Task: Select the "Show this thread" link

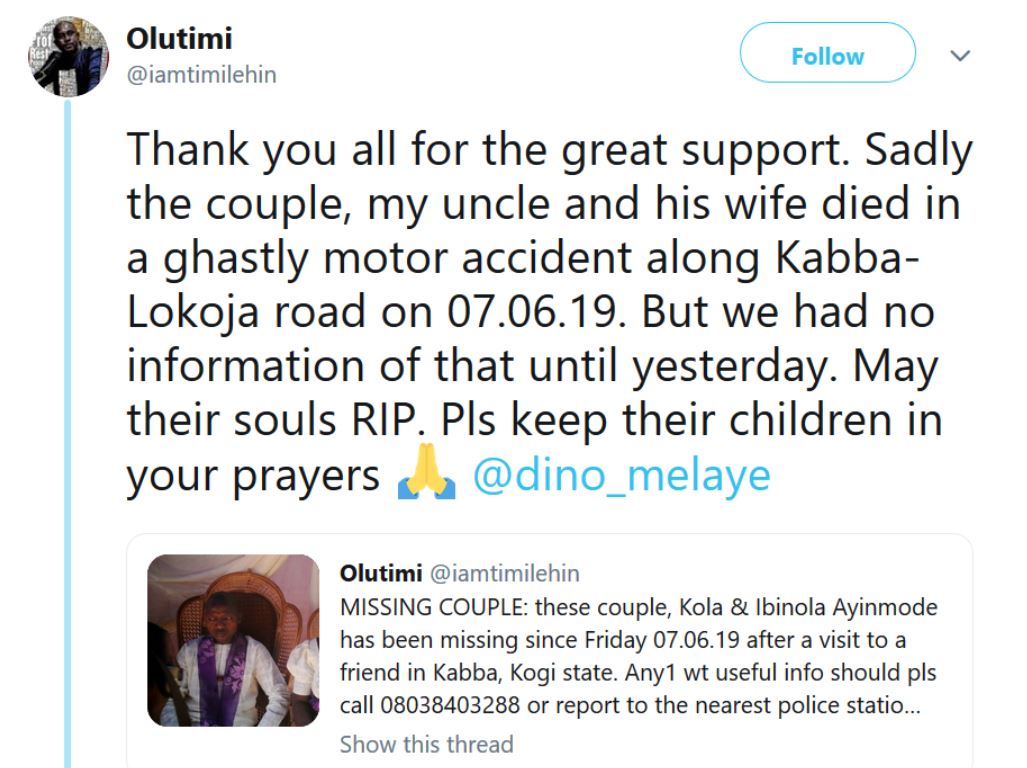Action: 426,744
